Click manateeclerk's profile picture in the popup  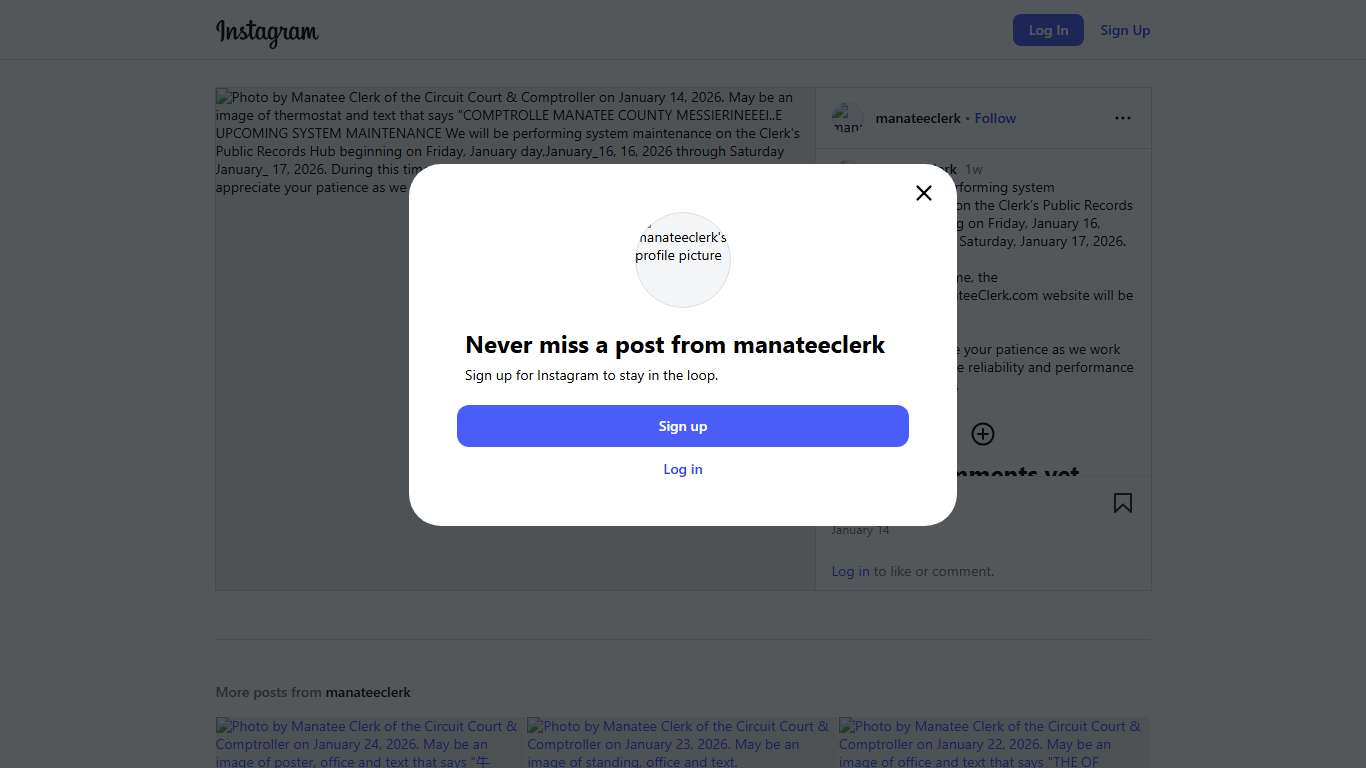(x=683, y=259)
